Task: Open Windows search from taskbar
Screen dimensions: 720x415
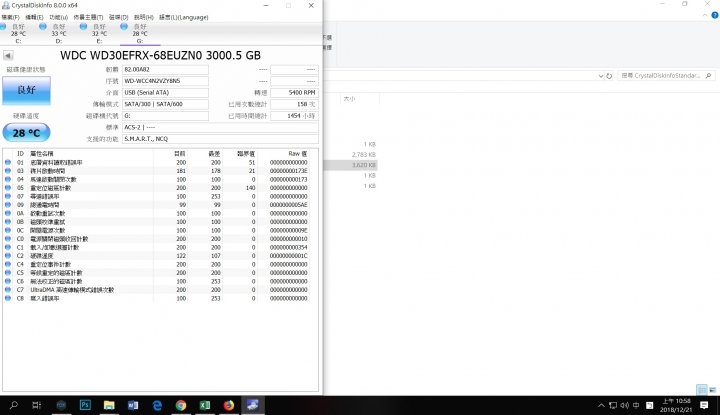Action: pyautogui.click(x=14, y=405)
